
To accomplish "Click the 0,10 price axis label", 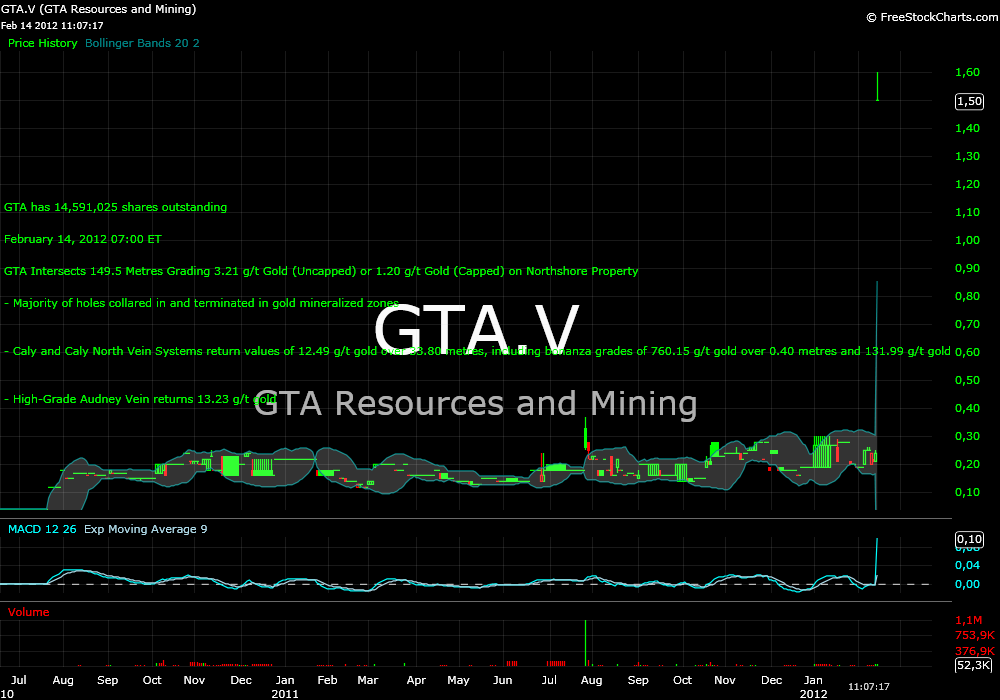I will coord(967,492).
